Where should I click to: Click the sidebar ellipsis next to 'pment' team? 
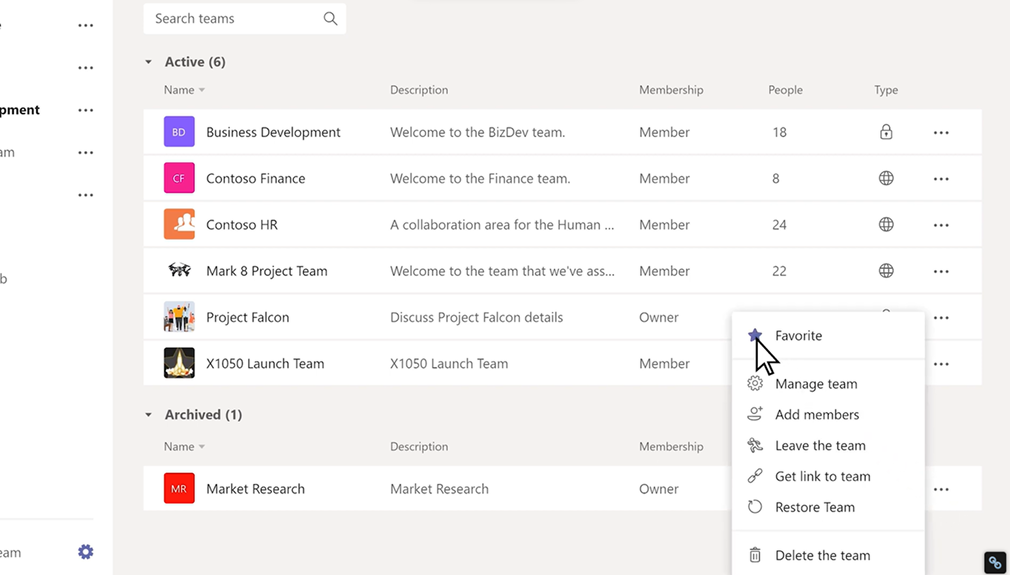pos(86,110)
